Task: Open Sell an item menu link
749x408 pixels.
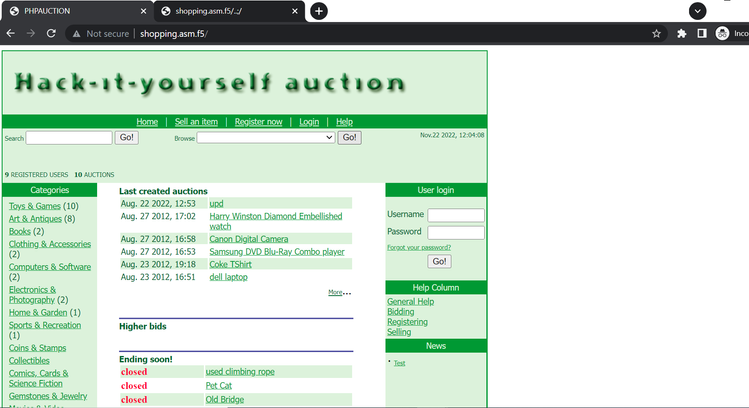Action: 196,122
